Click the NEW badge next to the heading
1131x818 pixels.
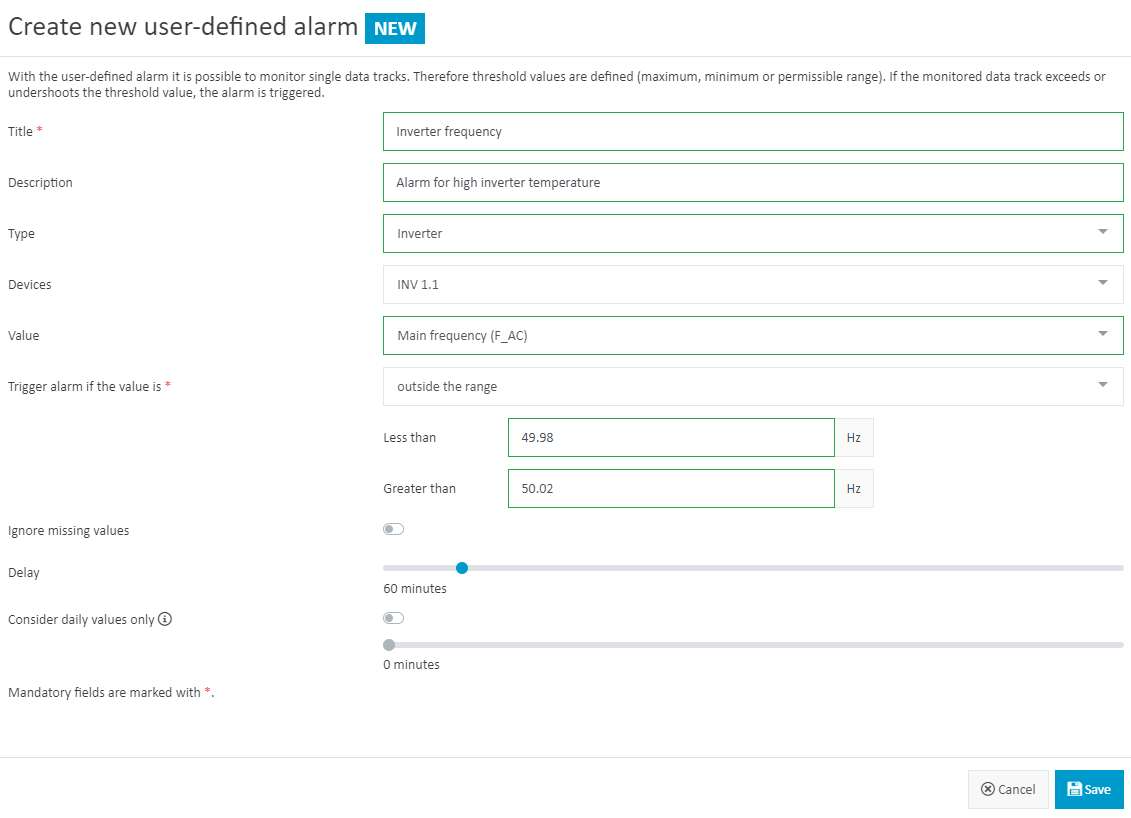[395, 28]
